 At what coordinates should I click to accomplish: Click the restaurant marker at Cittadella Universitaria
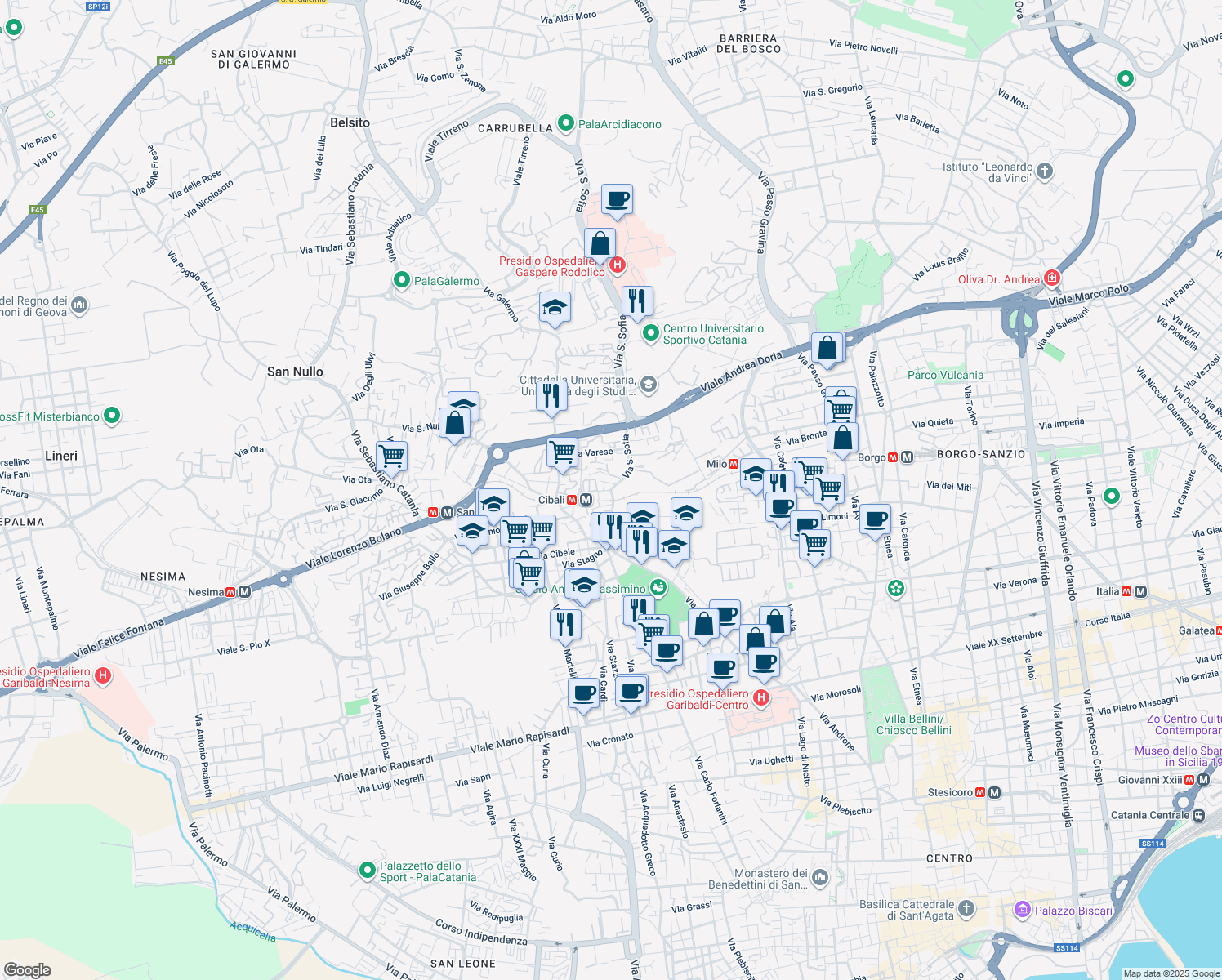tap(552, 396)
